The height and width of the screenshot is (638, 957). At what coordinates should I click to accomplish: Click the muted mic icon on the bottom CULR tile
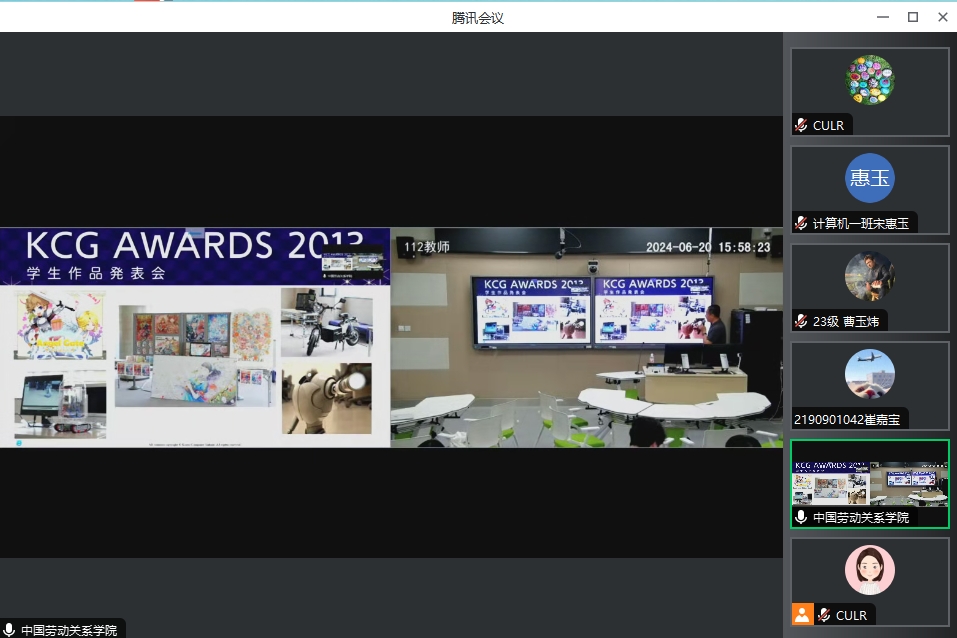coord(824,615)
